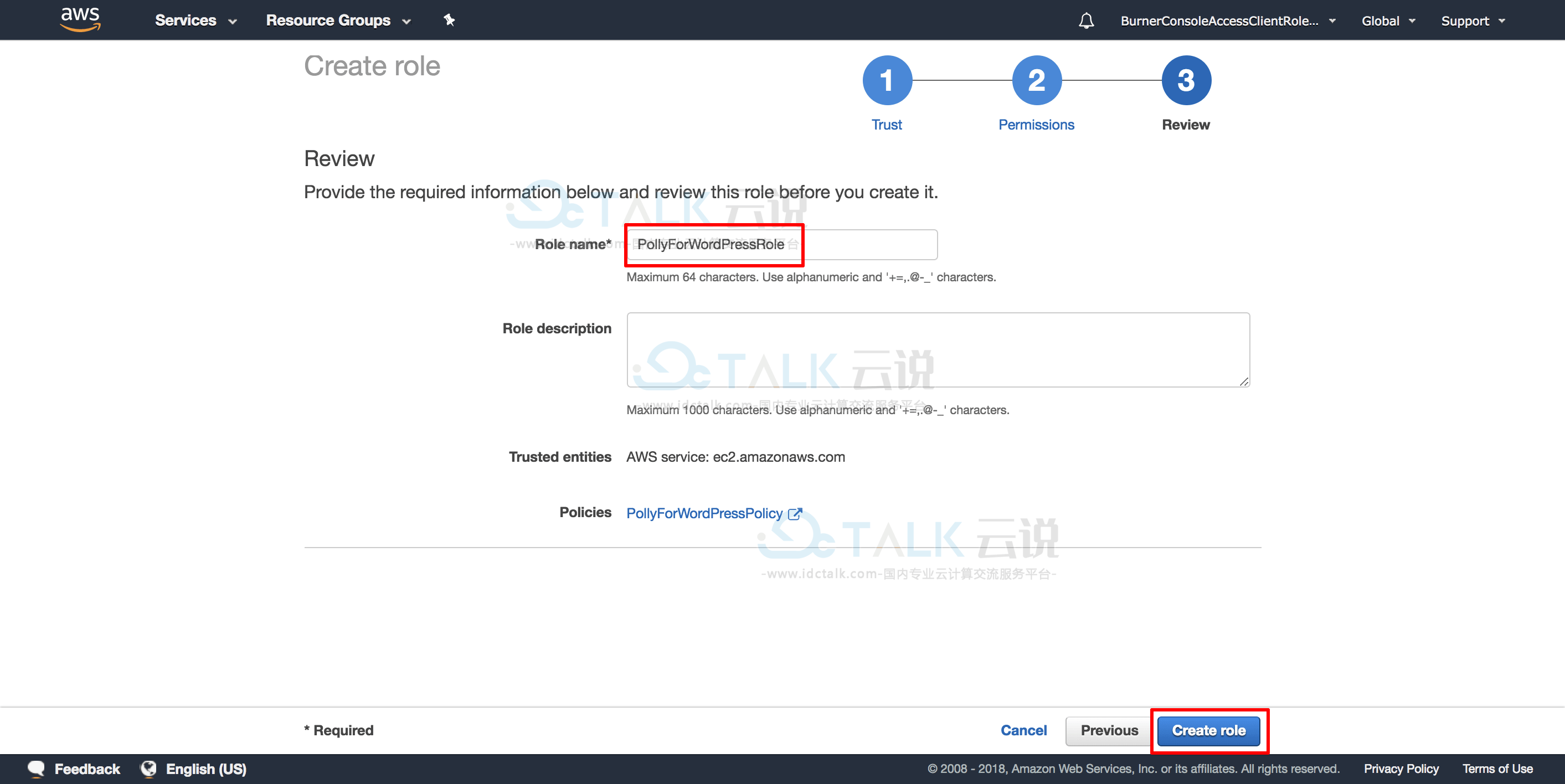1565x784 pixels.
Task: Grab the description textarea resize handle
Action: [x=1244, y=381]
